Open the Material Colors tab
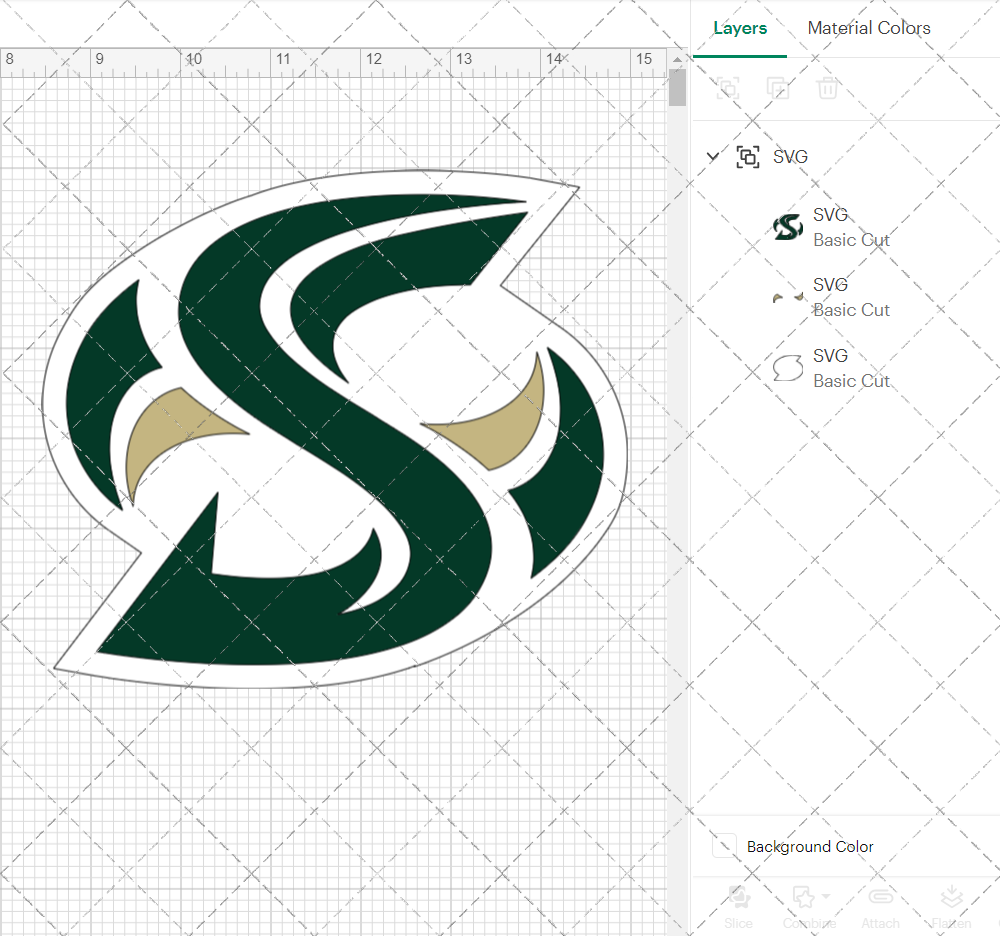The height and width of the screenshot is (936, 1000). [869, 28]
